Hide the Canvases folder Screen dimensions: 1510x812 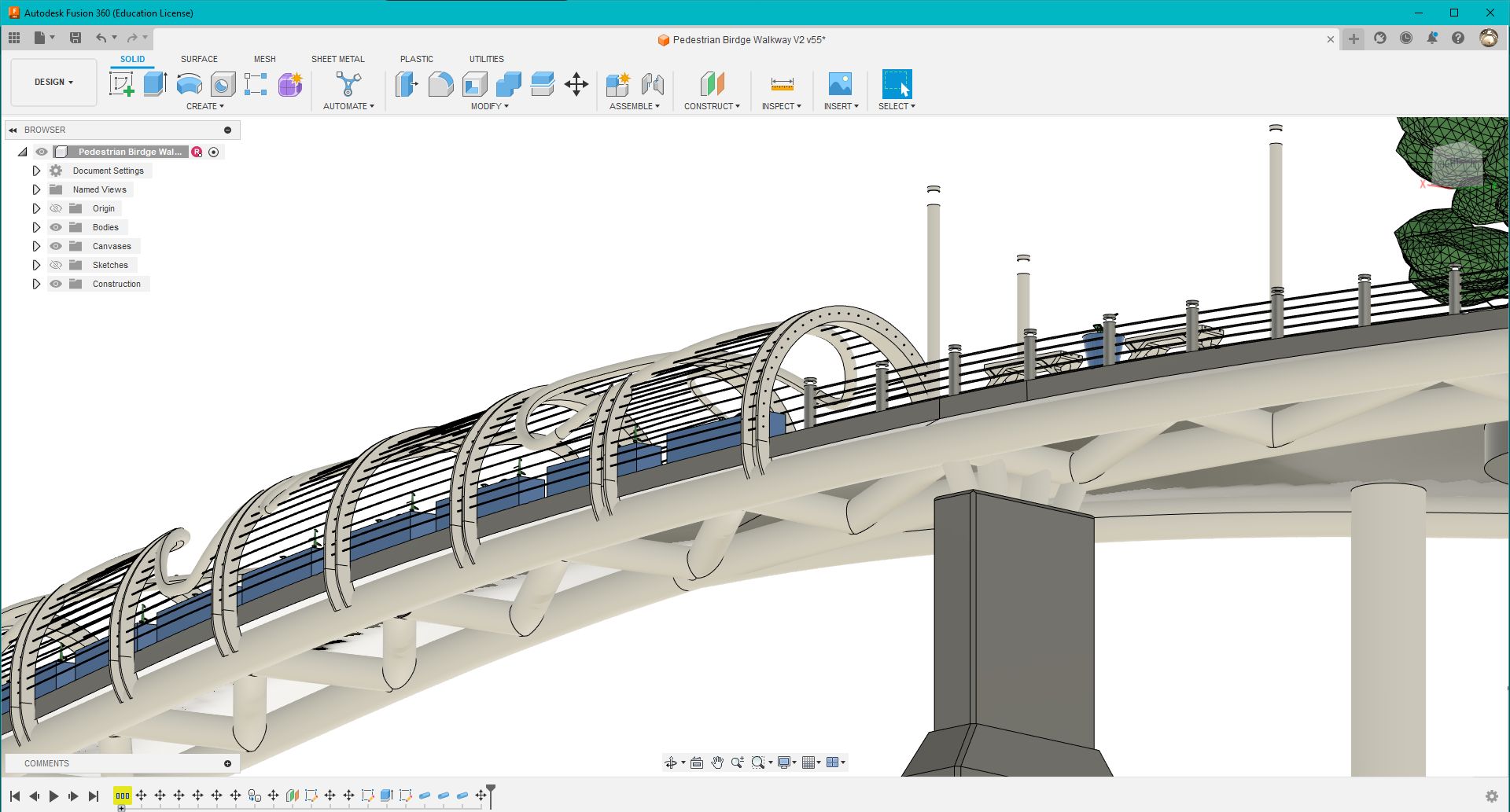56,246
